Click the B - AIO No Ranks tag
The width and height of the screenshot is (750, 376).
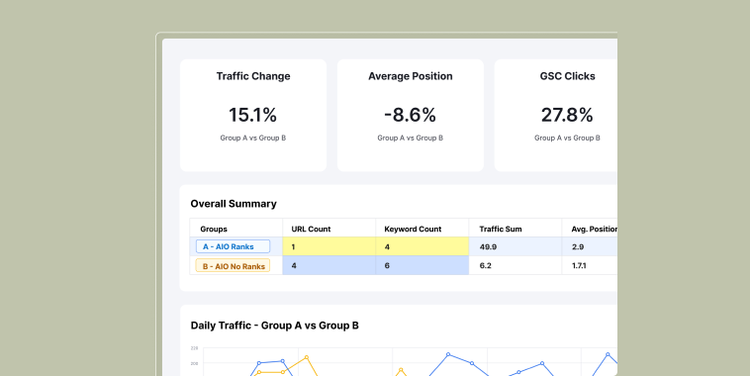click(233, 265)
